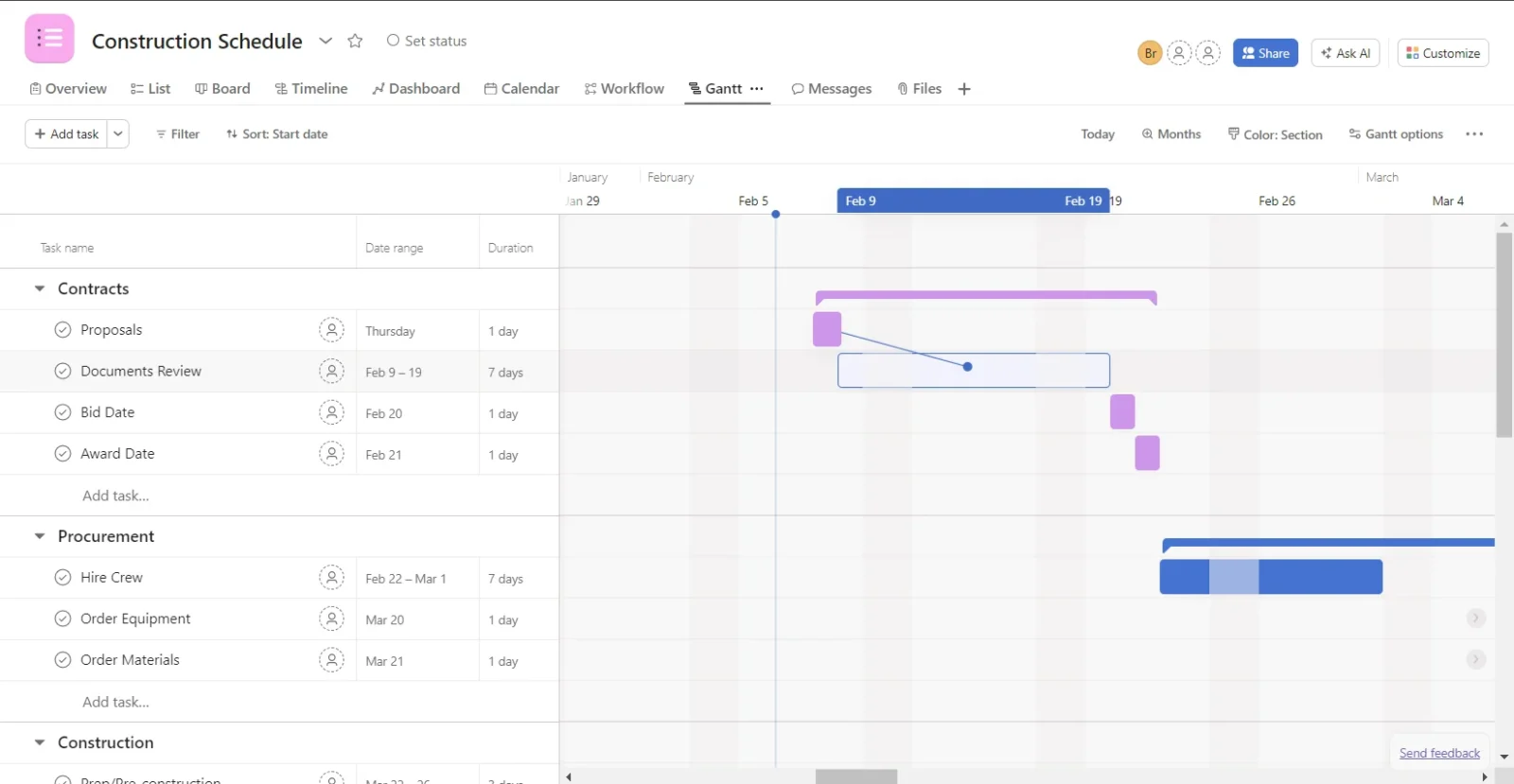Image resolution: width=1514 pixels, height=784 pixels.
Task: Switch to the List tab
Action: tap(150, 89)
